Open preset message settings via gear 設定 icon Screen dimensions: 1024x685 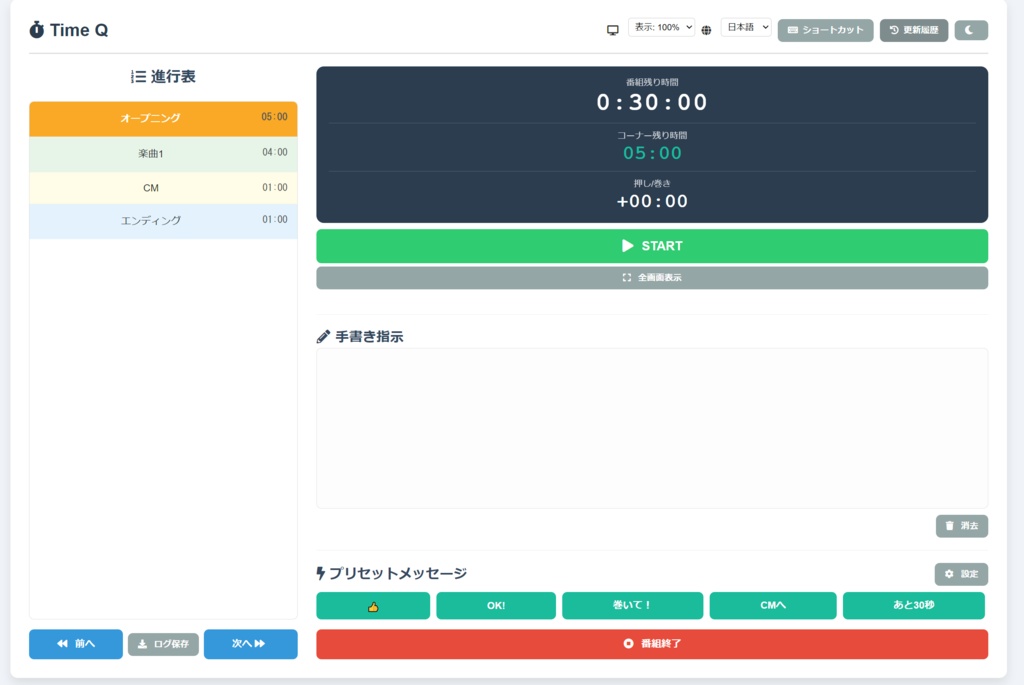click(x=960, y=573)
